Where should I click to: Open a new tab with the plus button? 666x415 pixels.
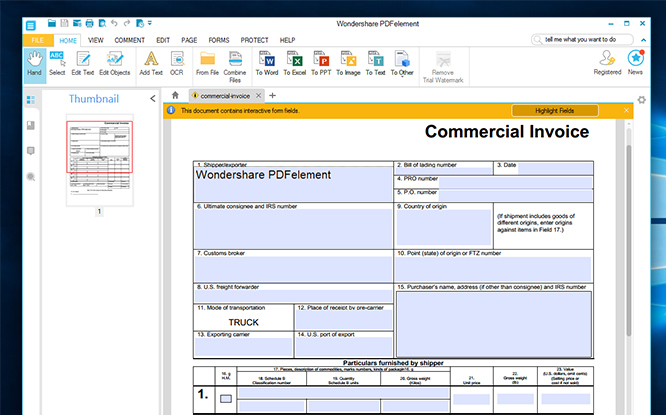(273, 96)
